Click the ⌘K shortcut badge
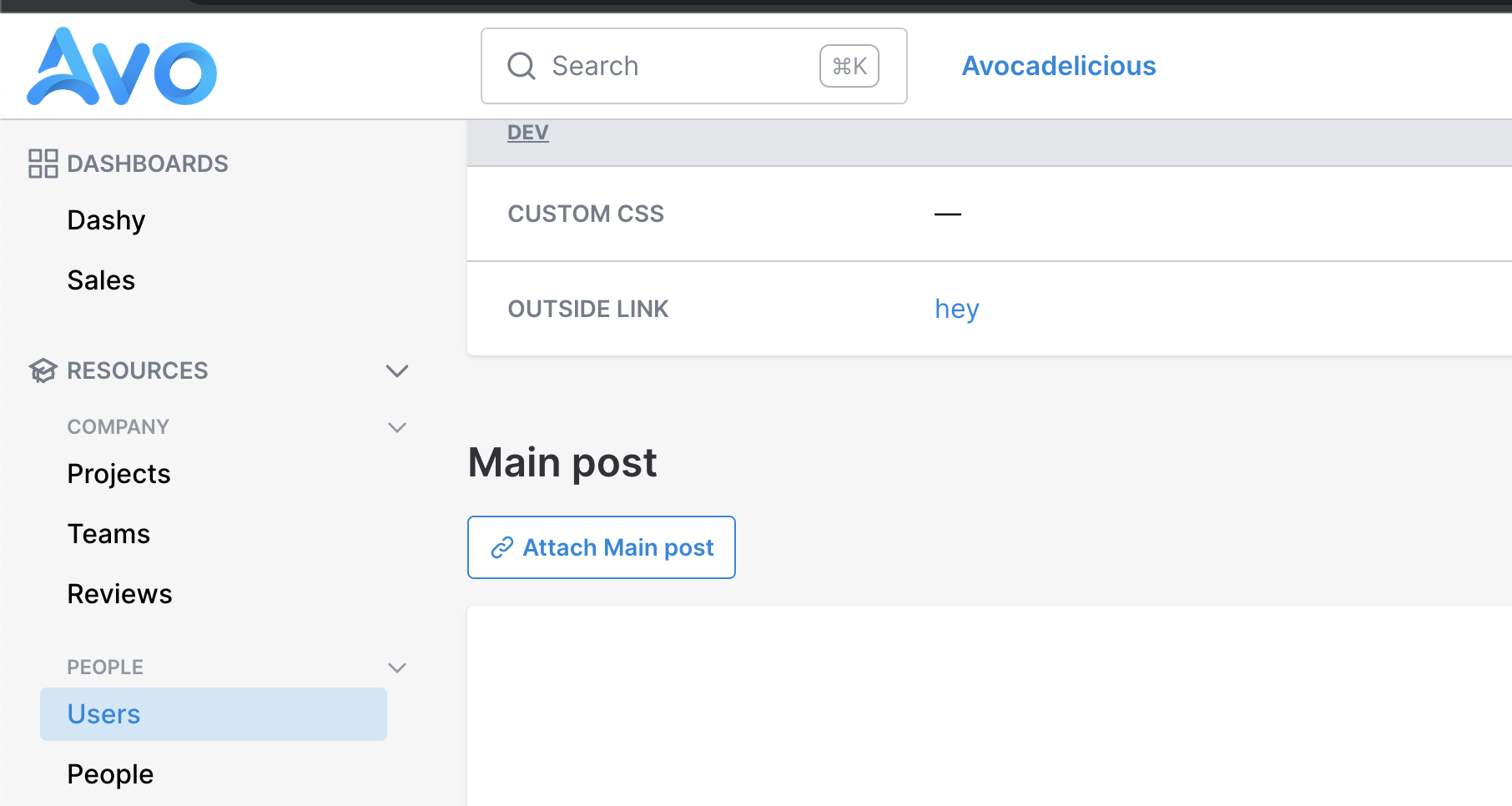The image size is (1512, 806). point(849,66)
